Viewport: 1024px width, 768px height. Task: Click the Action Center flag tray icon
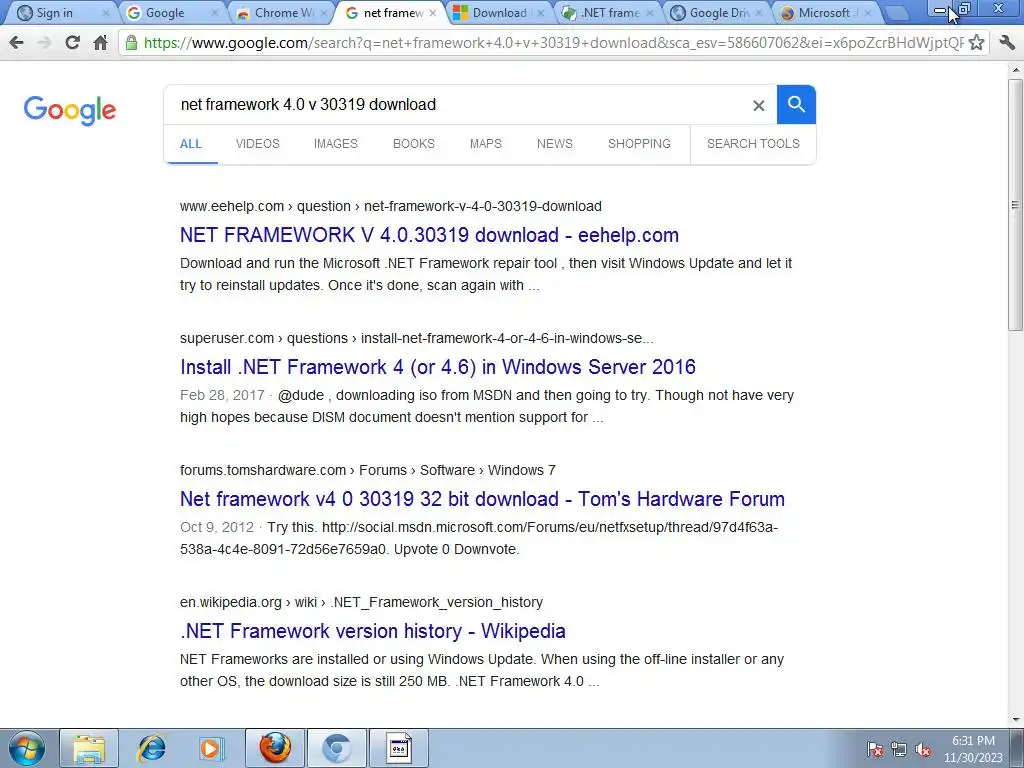point(875,749)
